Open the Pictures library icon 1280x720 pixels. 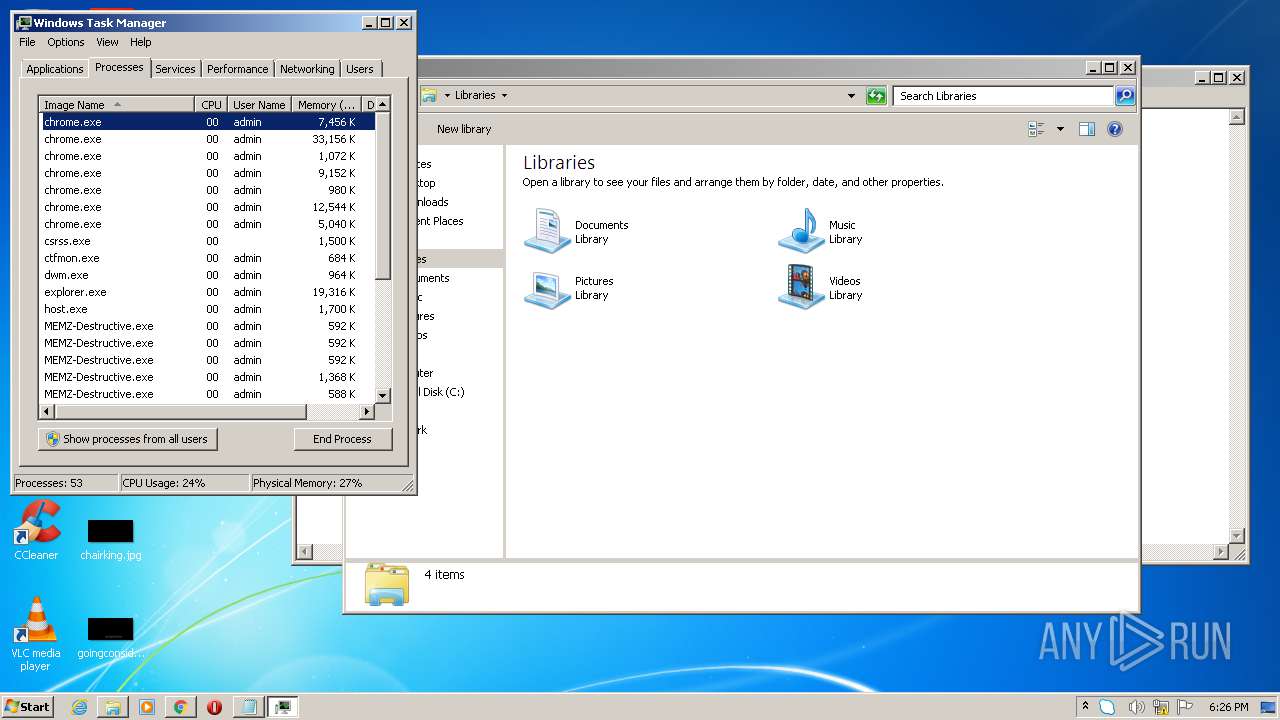point(547,288)
